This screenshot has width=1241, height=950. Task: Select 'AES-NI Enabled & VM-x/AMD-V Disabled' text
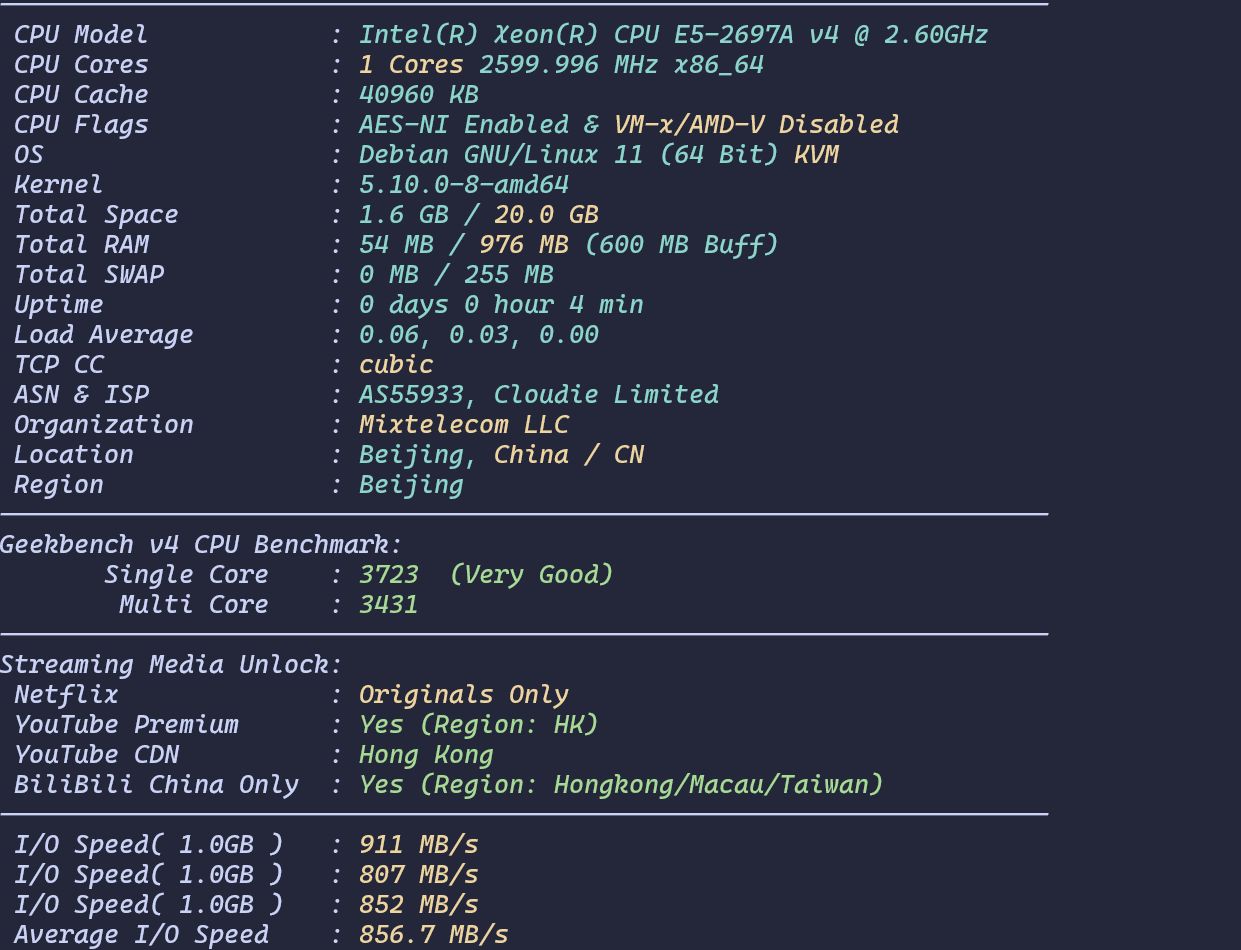pos(629,125)
